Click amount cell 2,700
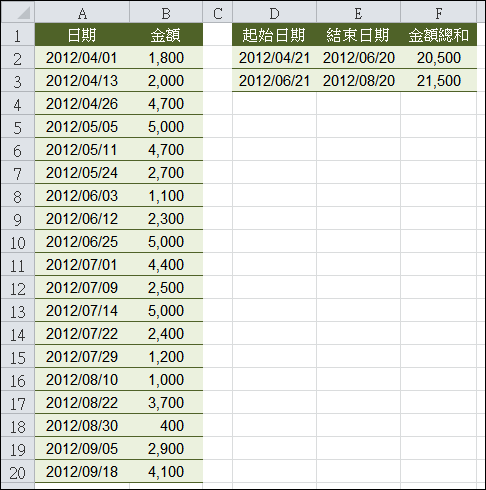The image size is (486, 490). 166,173
